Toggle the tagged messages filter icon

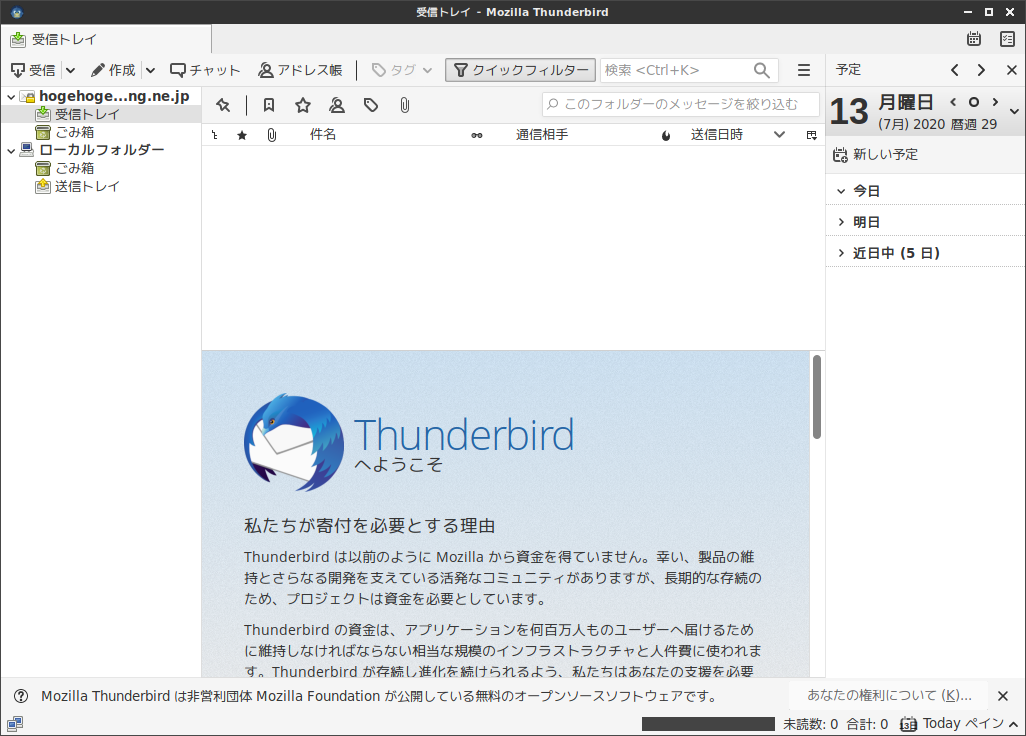pyautogui.click(x=371, y=105)
